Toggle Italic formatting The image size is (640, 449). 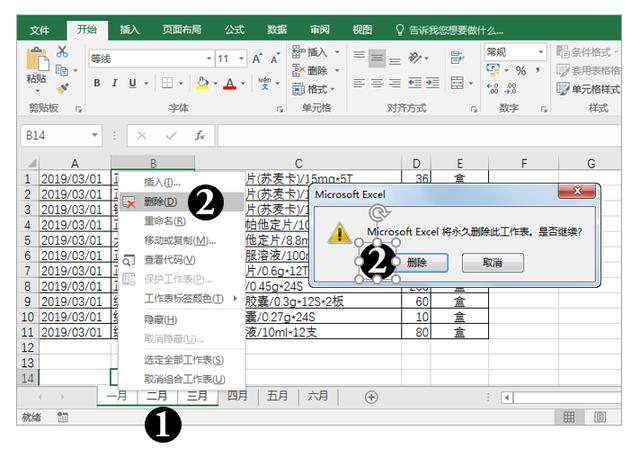115,83
